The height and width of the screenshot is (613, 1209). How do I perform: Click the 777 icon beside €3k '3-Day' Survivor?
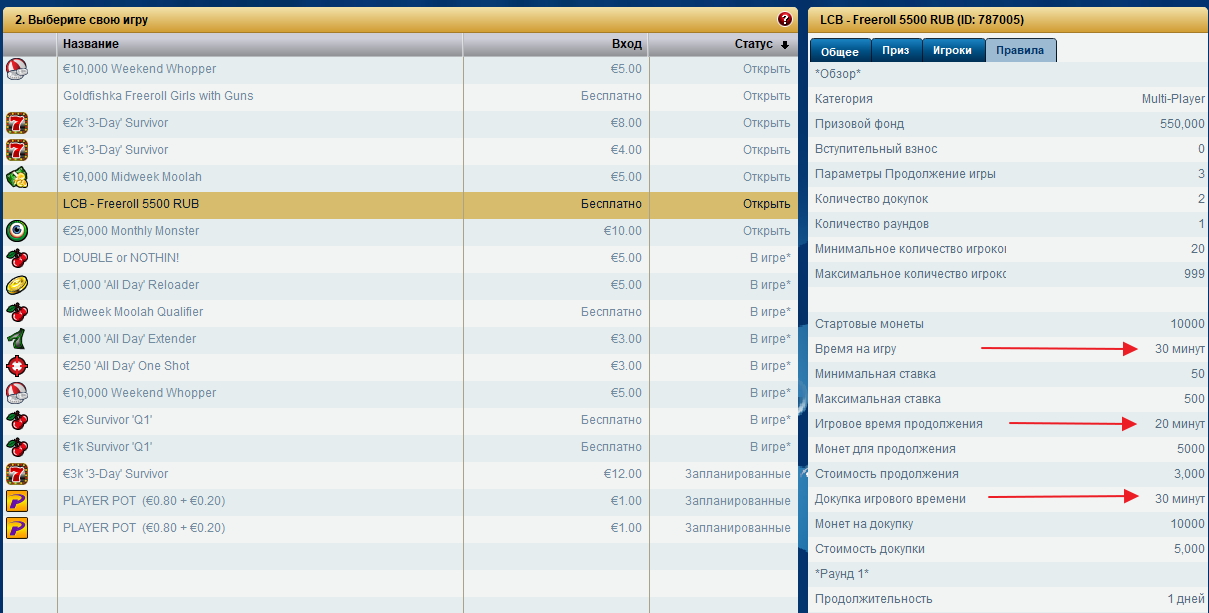pos(17,474)
